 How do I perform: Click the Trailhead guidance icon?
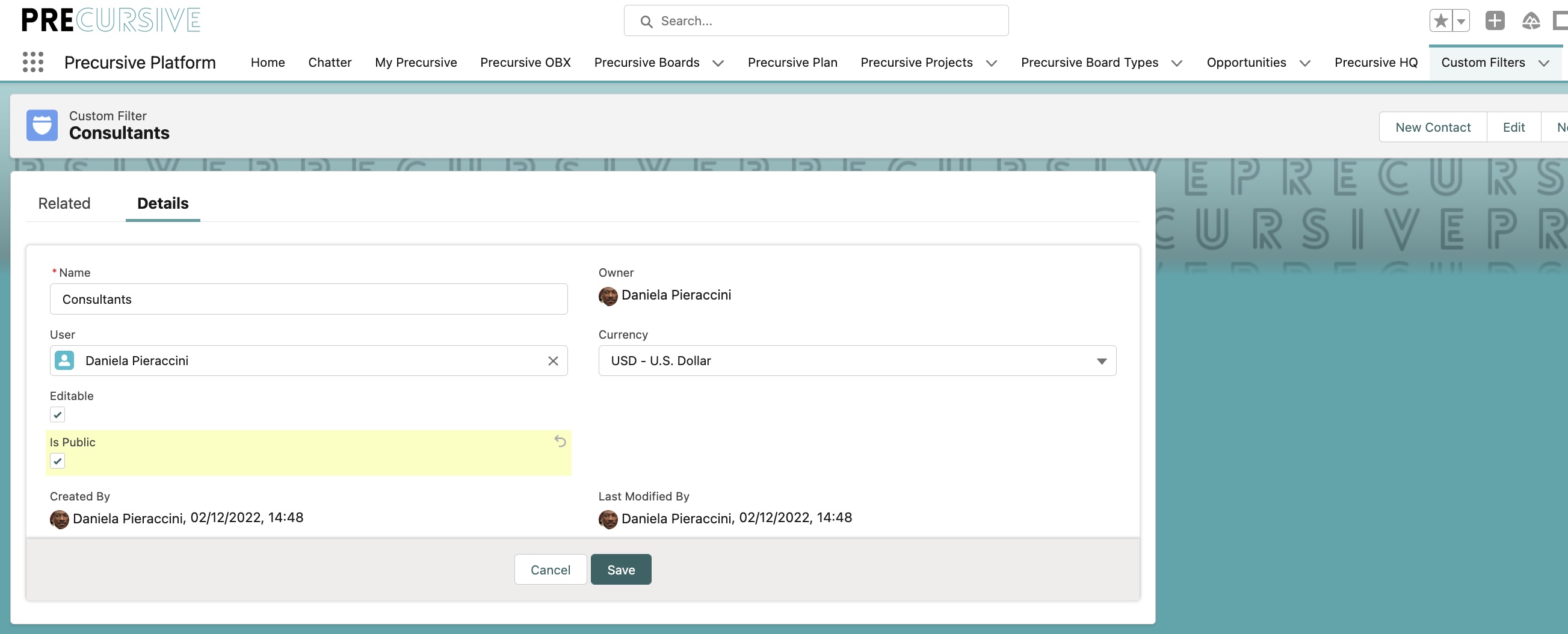click(1533, 20)
